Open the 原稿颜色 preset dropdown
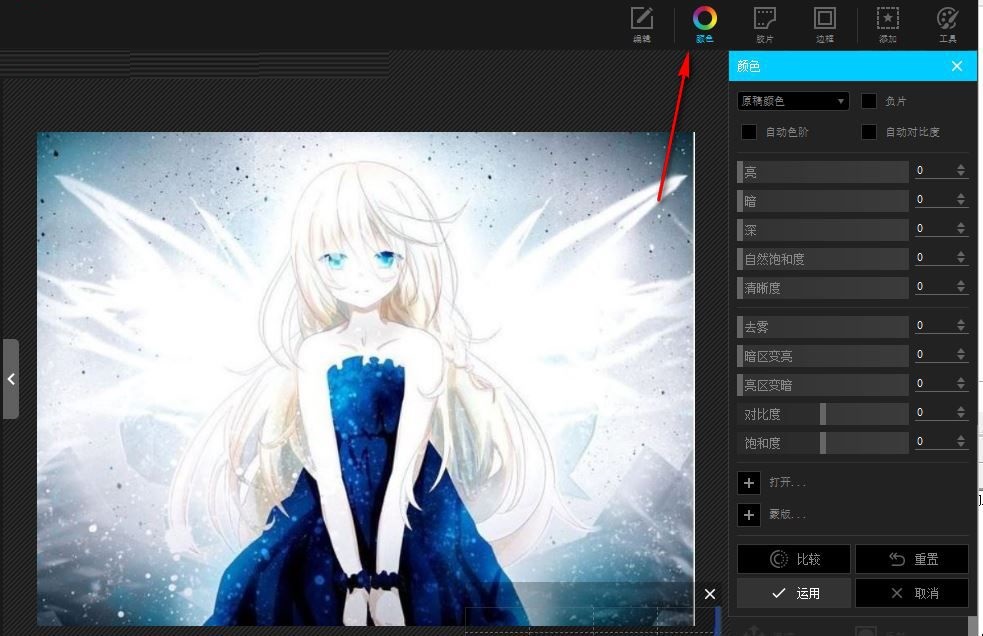The width and height of the screenshot is (983, 636). pos(793,101)
